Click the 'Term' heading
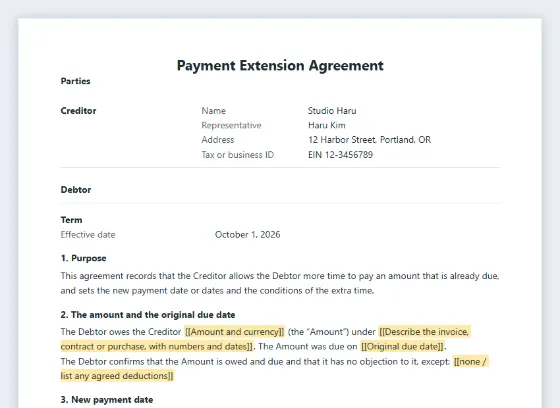Viewport: 560px width, 408px height. 71,220
